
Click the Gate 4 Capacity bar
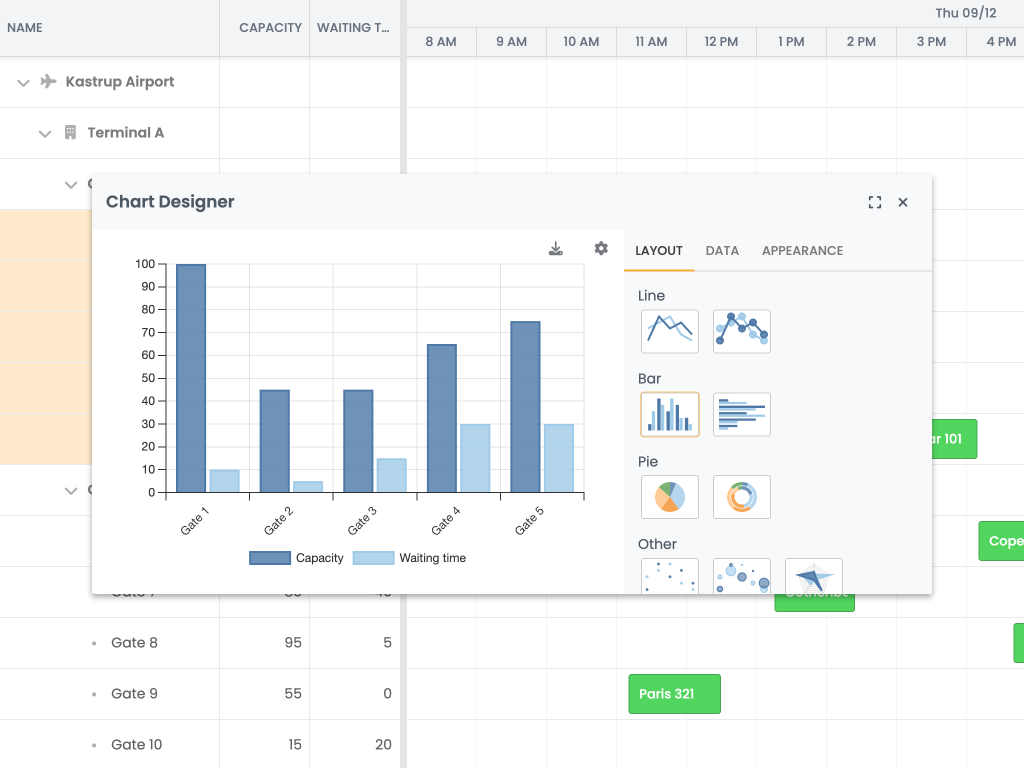tap(442, 418)
